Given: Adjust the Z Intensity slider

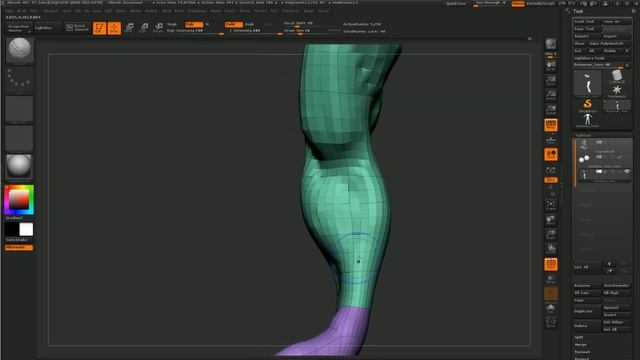Looking at the screenshot, I should point(253,31).
